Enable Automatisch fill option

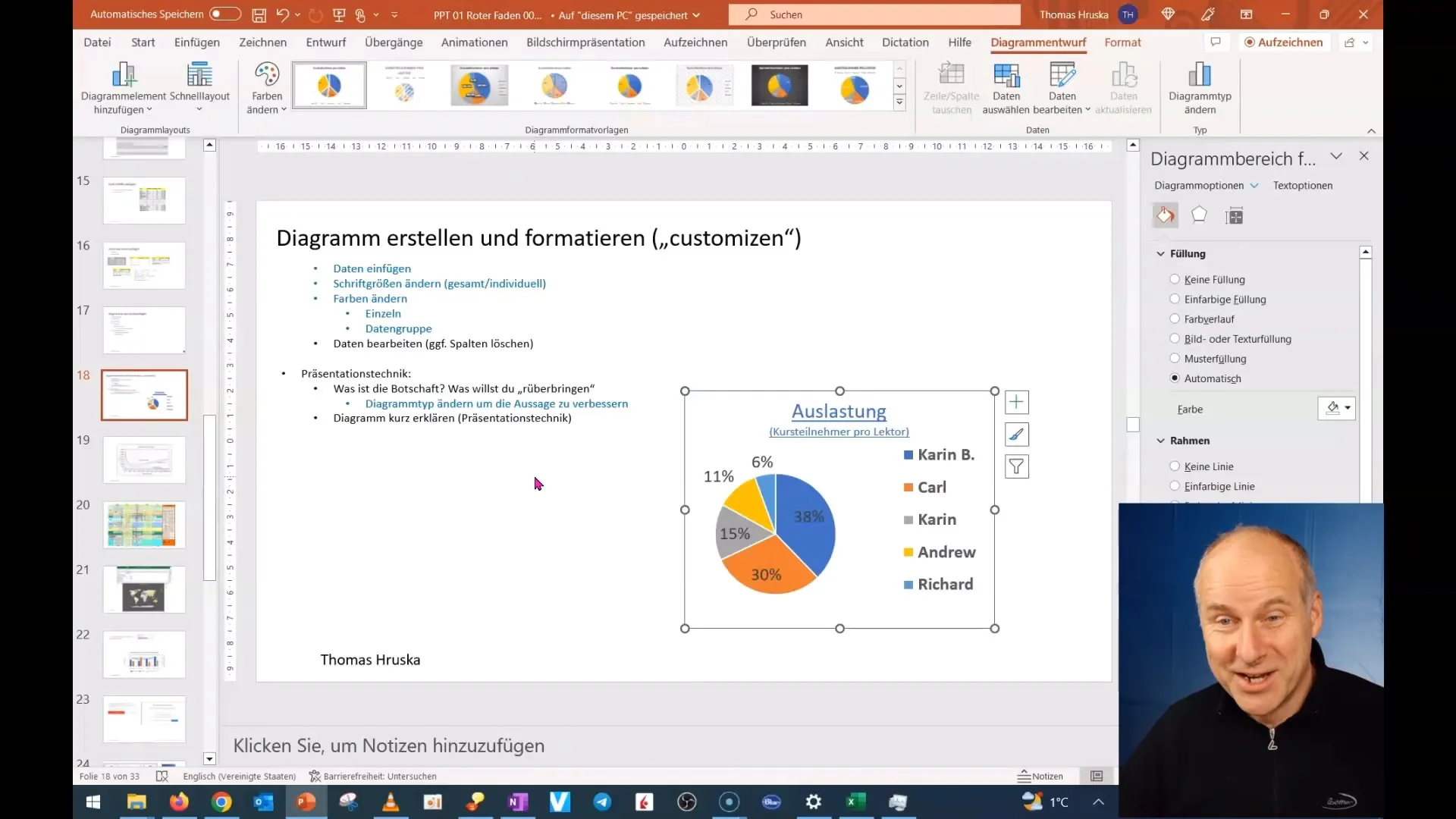tap(1175, 378)
